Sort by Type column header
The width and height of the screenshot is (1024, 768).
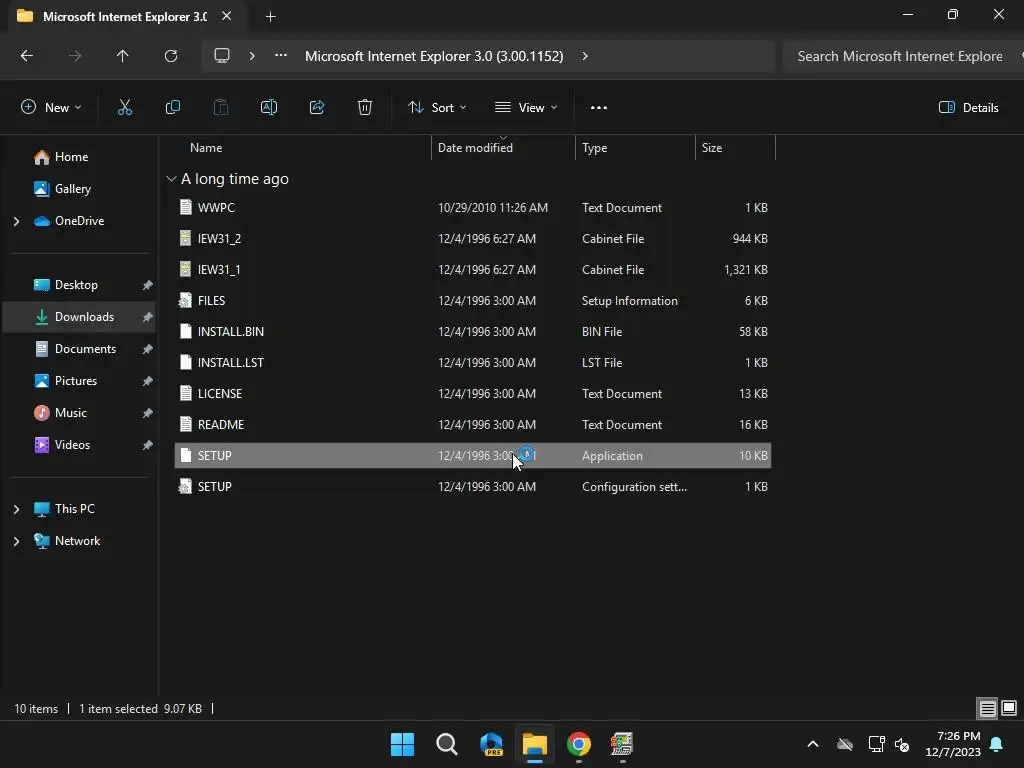click(594, 148)
